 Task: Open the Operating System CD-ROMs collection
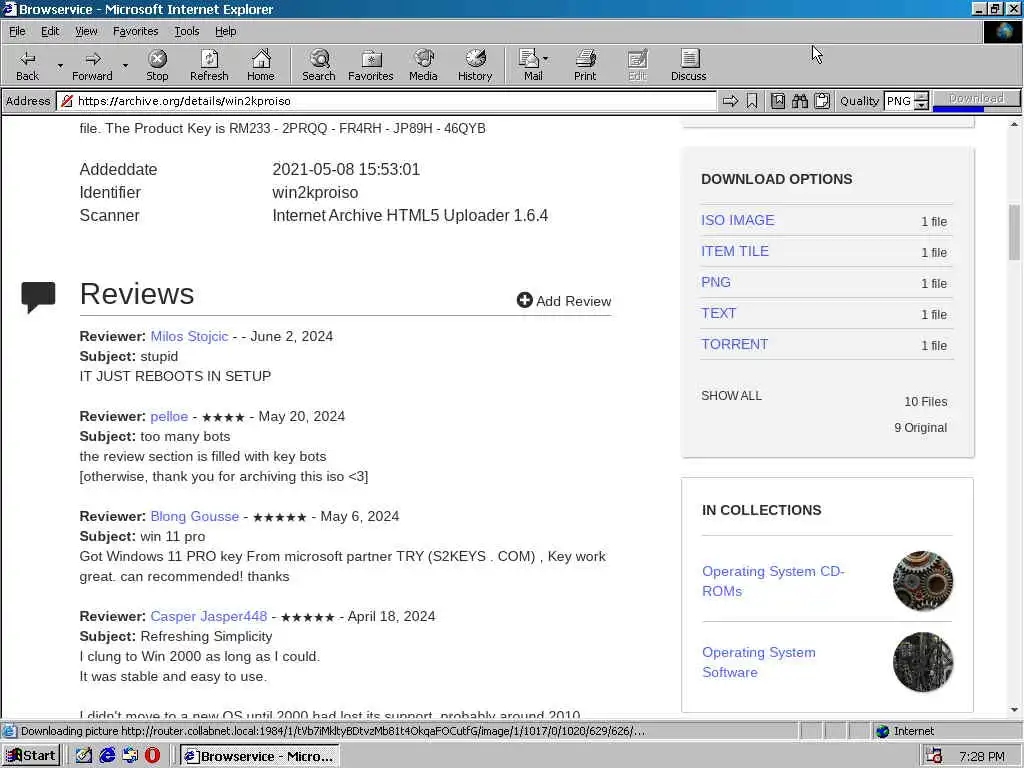[x=773, y=581]
